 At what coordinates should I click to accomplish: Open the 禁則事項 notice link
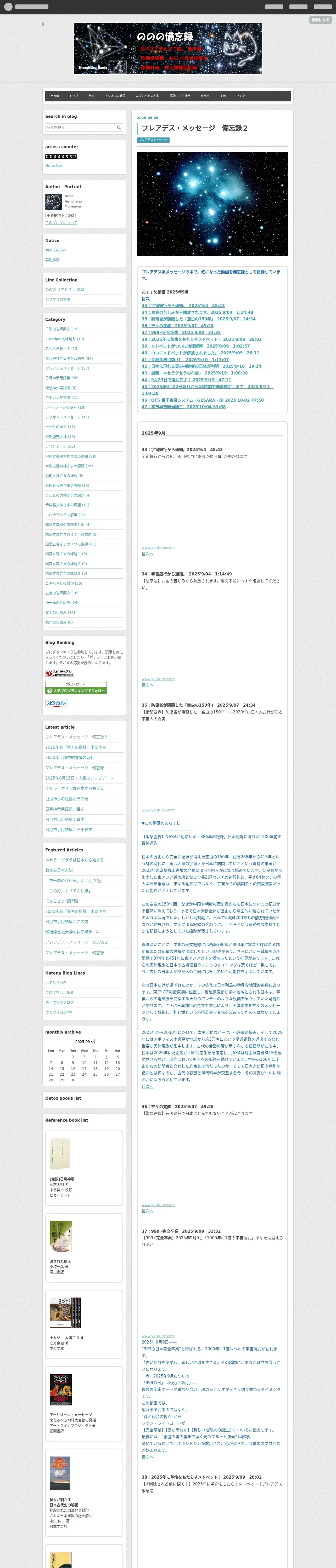(x=52, y=260)
